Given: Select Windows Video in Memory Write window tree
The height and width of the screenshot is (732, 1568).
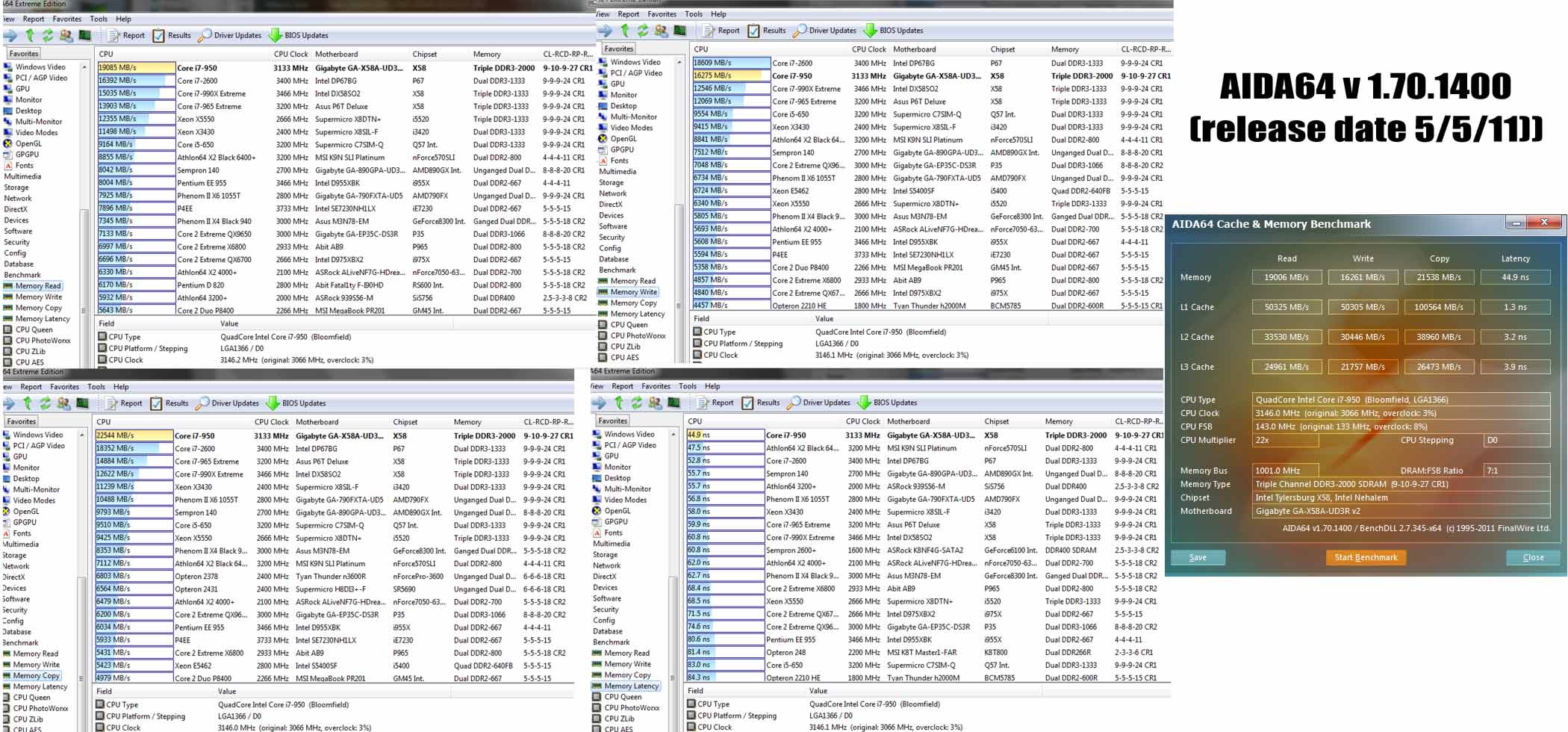Looking at the screenshot, I should click(x=635, y=62).
